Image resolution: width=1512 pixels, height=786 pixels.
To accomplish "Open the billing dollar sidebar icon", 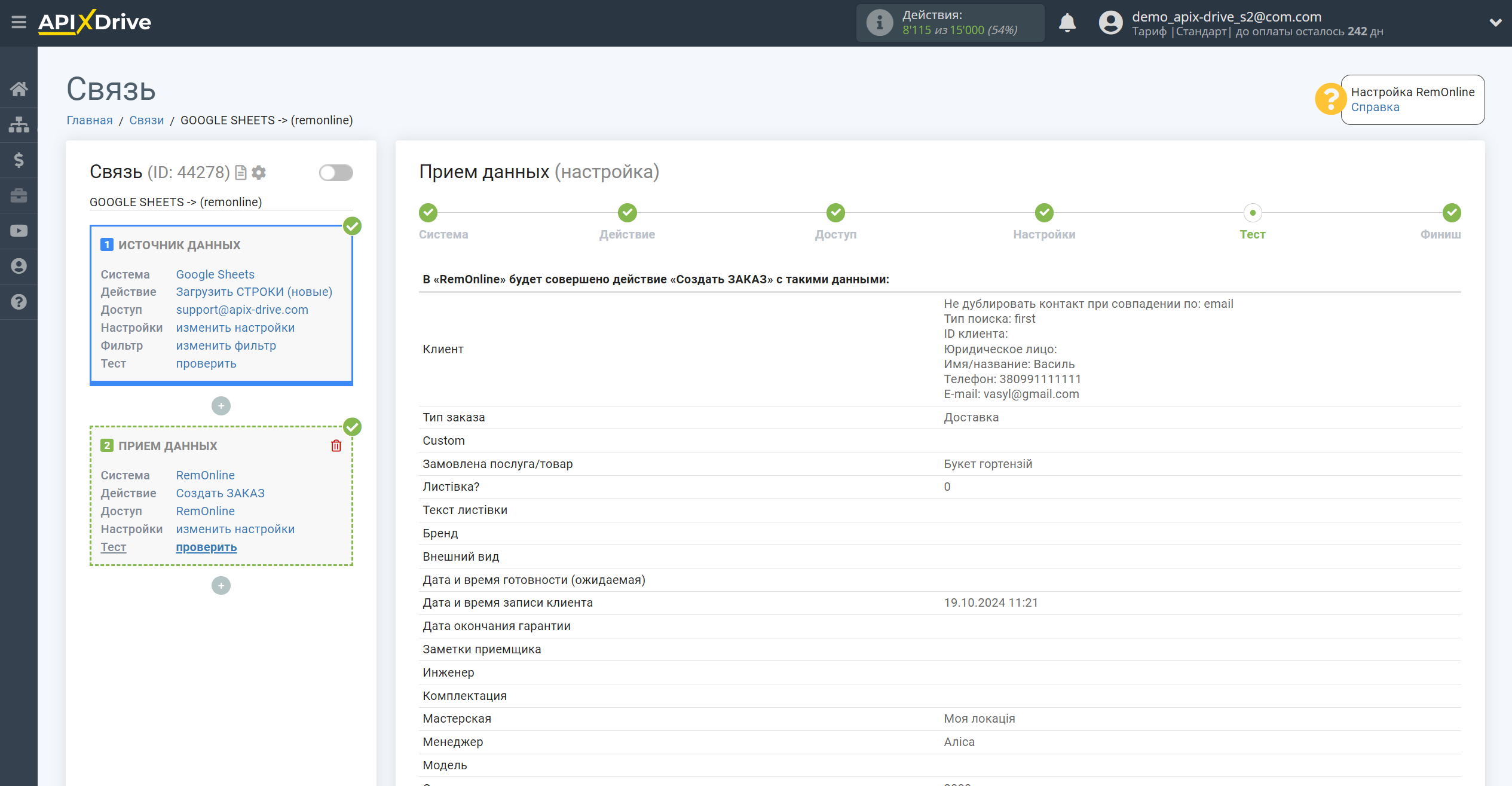I will click(x=19, y=160).
